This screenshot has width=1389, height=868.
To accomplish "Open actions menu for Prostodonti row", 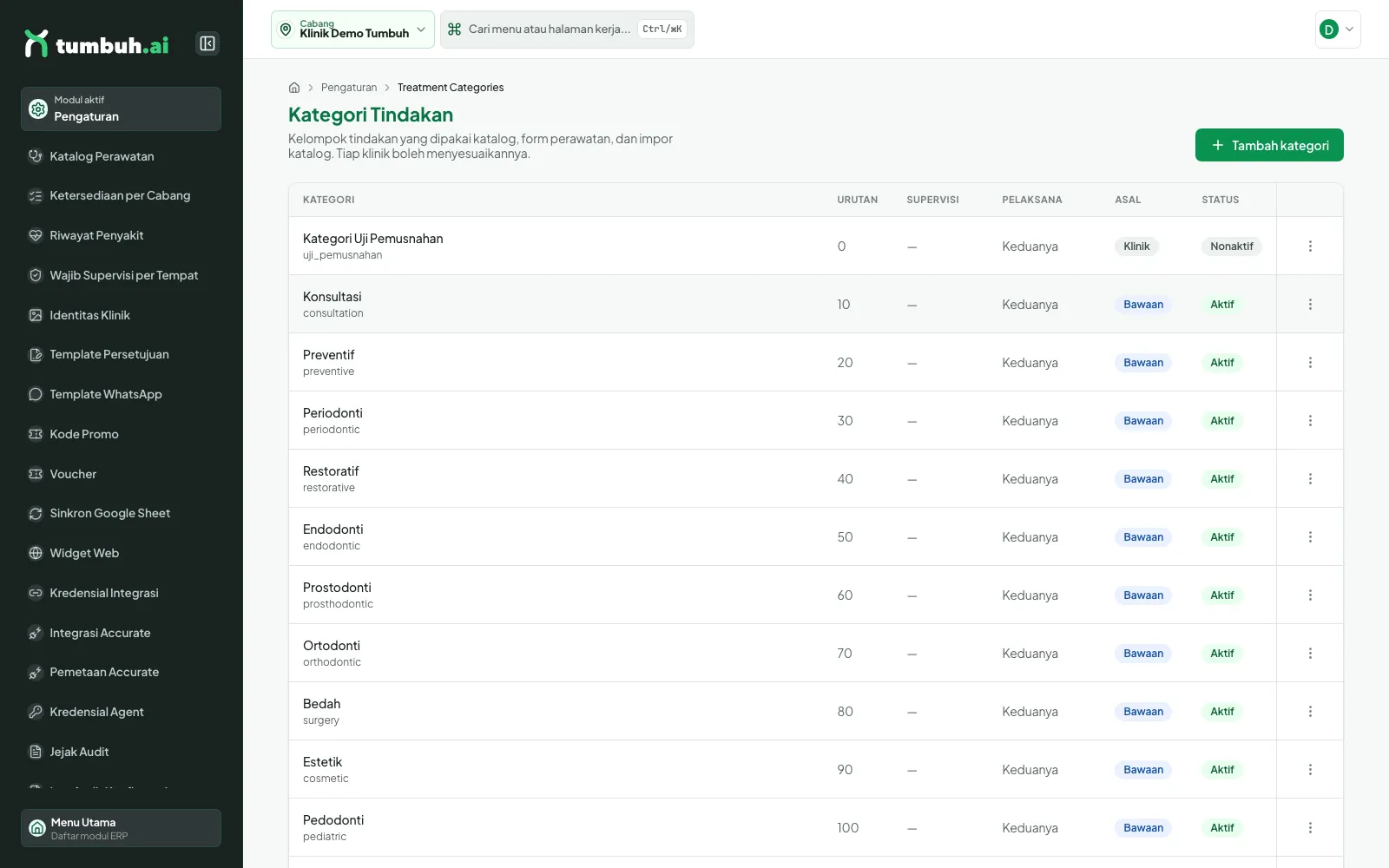I will click(1310, 595).
